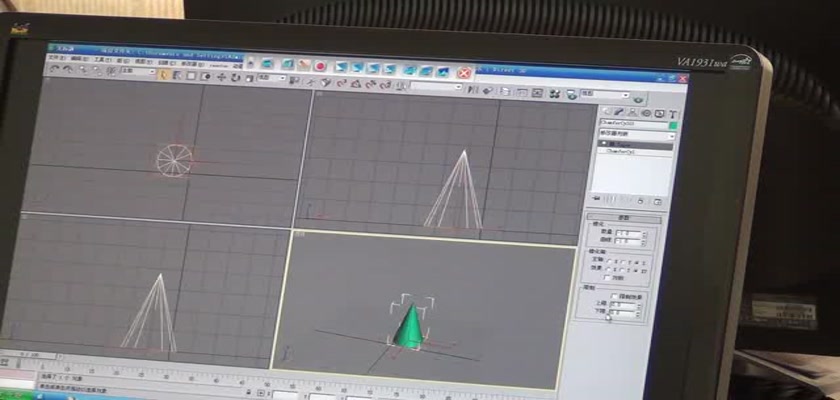Select primary axis 主轴 X radio button
840x400 pixels.
pyautogui.click(x=609, y=261)
